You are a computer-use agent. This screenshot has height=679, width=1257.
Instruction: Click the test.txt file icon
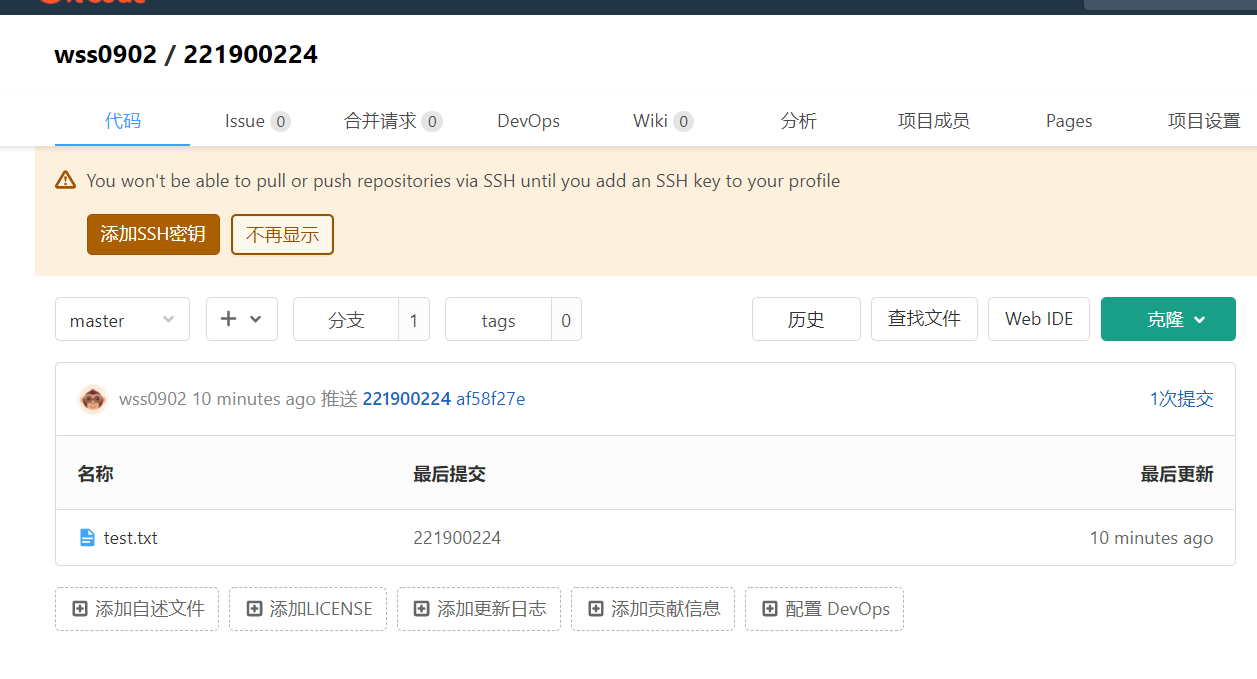tap(87, 538)
